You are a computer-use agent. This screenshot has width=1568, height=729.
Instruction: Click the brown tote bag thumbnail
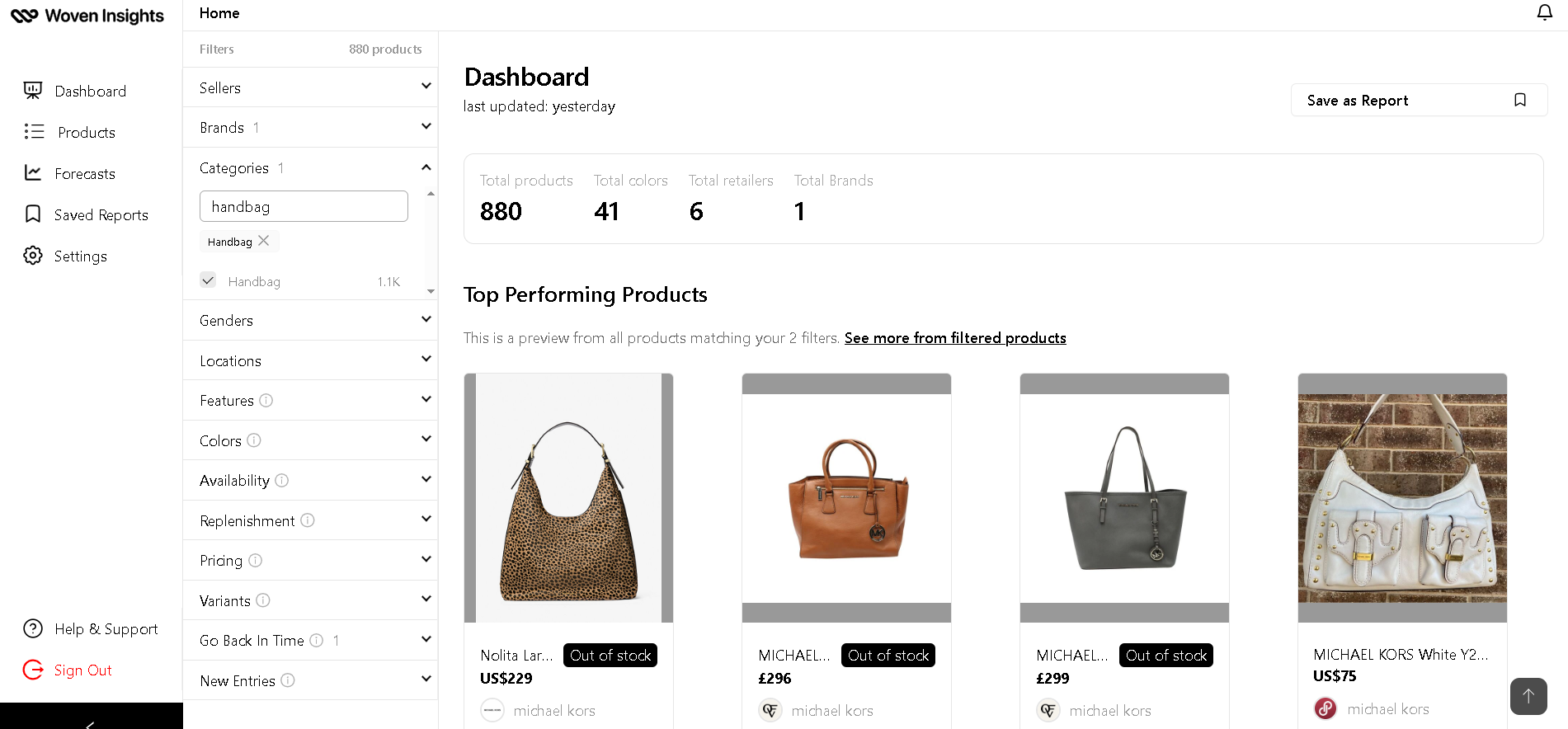tap(846, 498)
